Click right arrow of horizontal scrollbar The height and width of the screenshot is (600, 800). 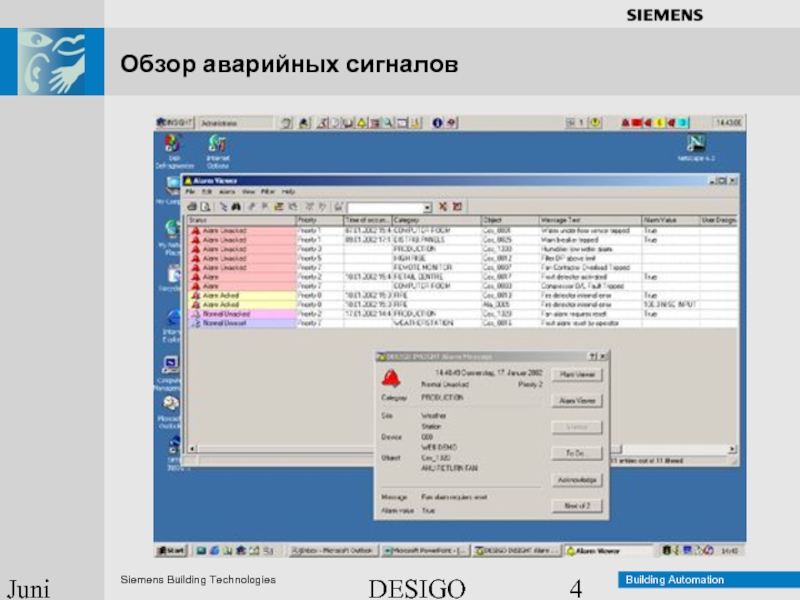pos(732,449)
